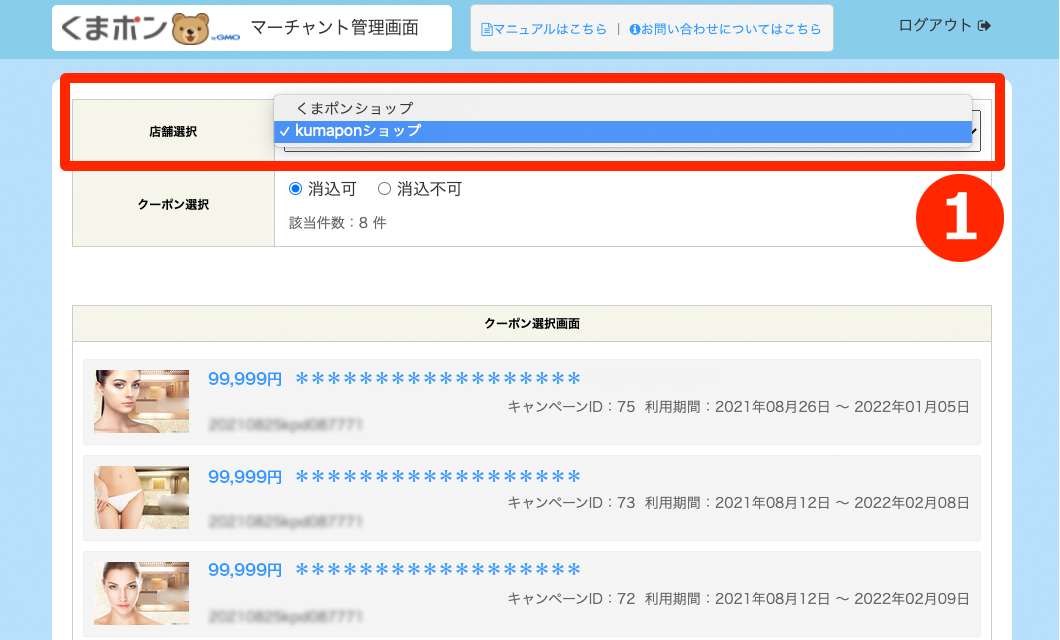The height and width of the screenshot is (640, 1060).
Task: Open the マニュアルはこちら link
Action: 550,29
